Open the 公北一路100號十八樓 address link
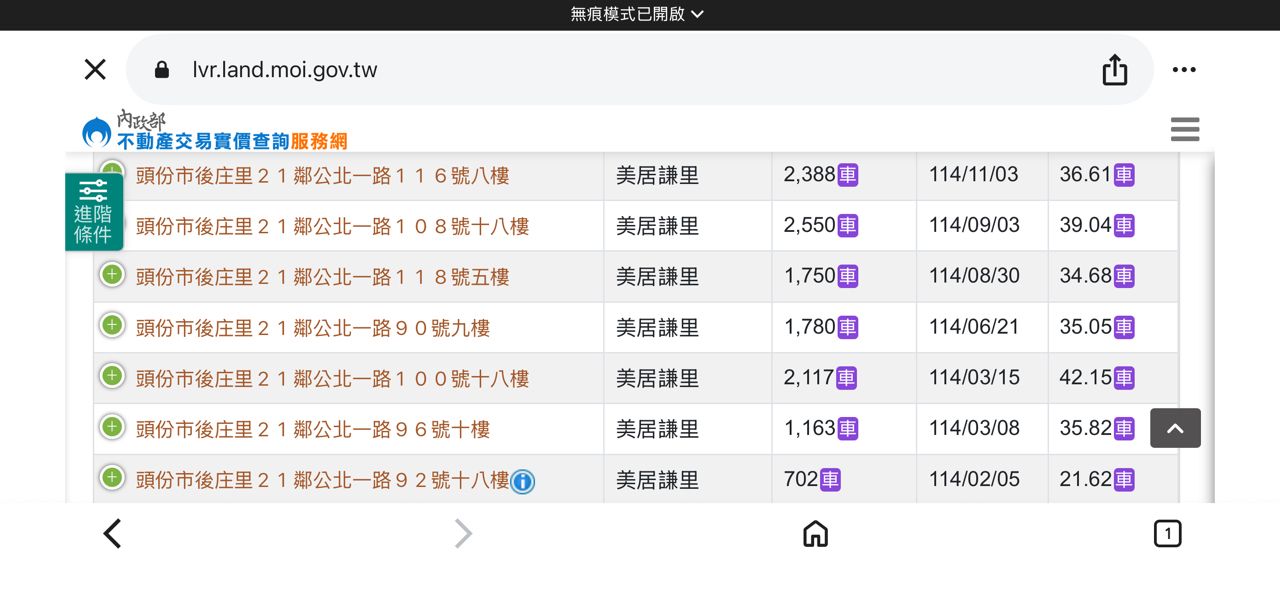1280x589 pixels. pos(332,379)
